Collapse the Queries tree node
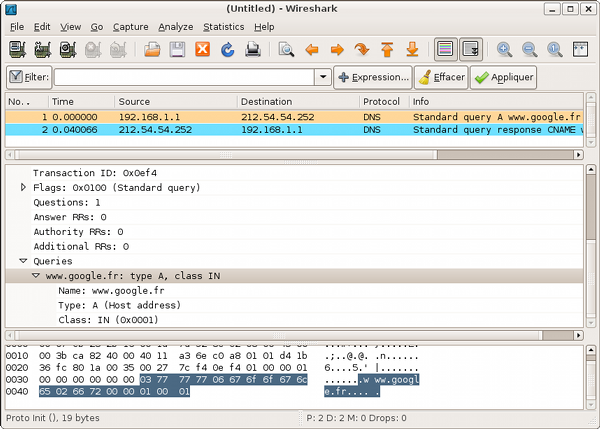 pos(23,261)
